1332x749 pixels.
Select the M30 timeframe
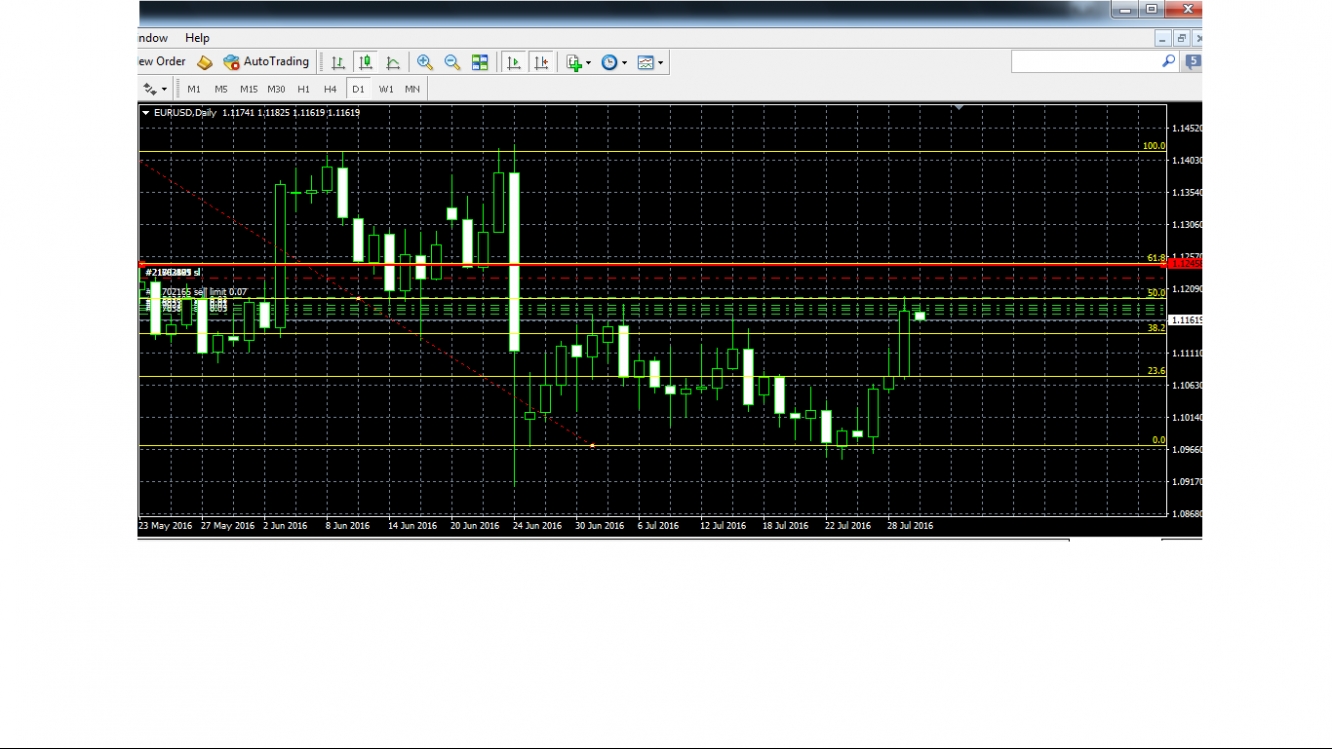pos(276,89)
